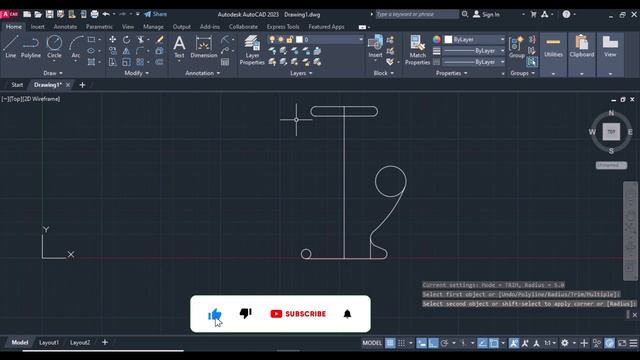Click the Customization menu icon in status bar
Screen dimensions: 640x360
tap(633, 343)
